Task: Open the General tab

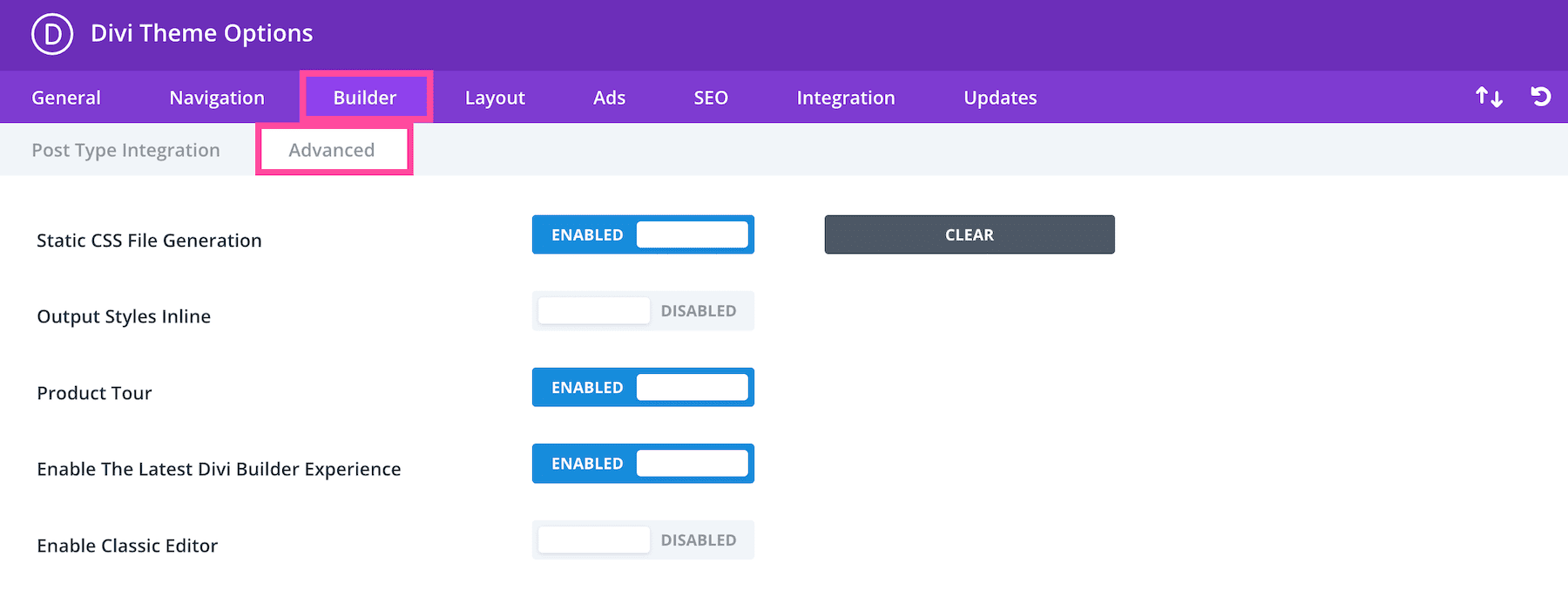Action: tap(66, 98)
